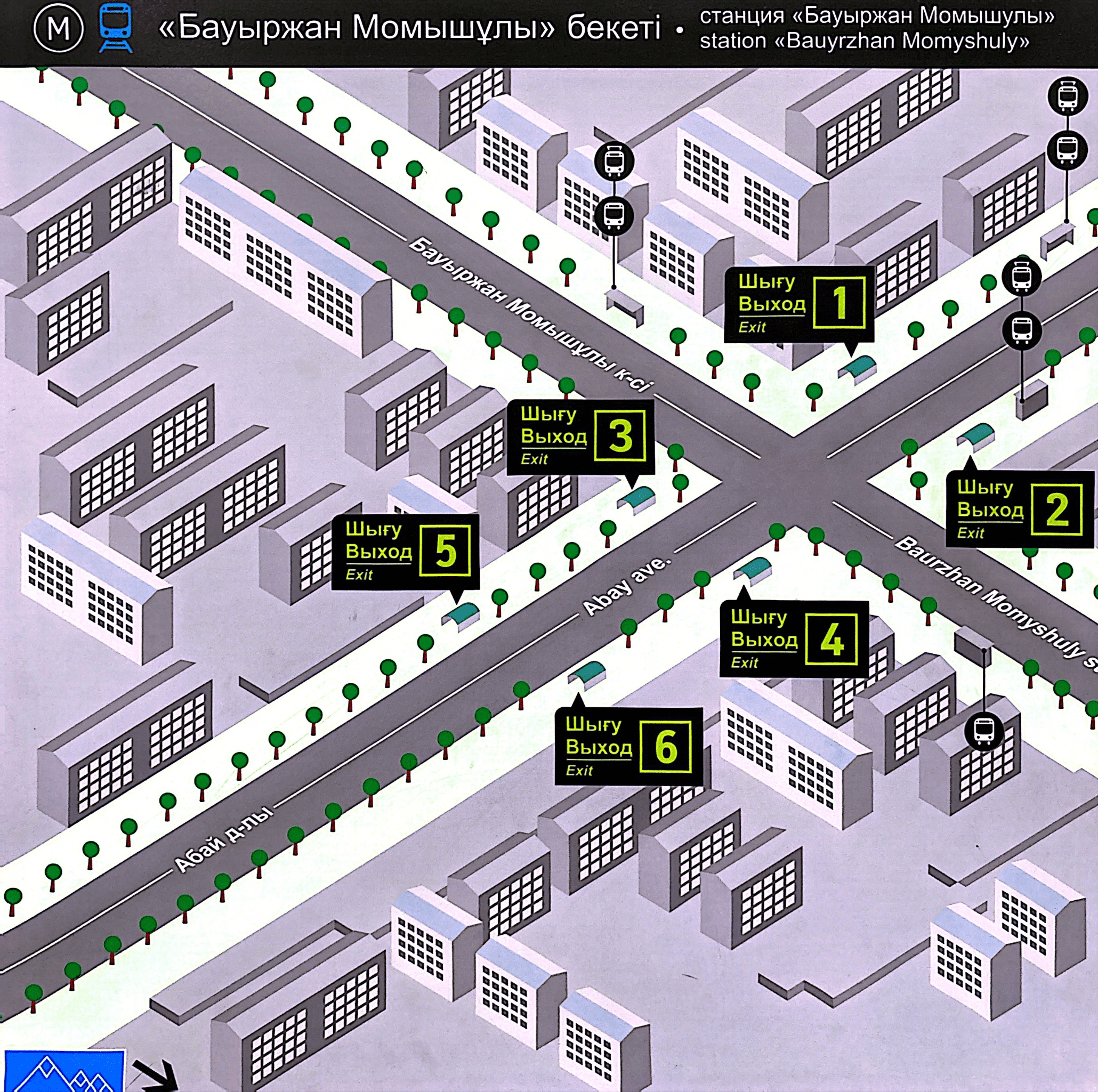Click the black arrow beside mountain logo
Image resolution: width=1098 pixels, height=1092 pixels.
pos(156,1074)
